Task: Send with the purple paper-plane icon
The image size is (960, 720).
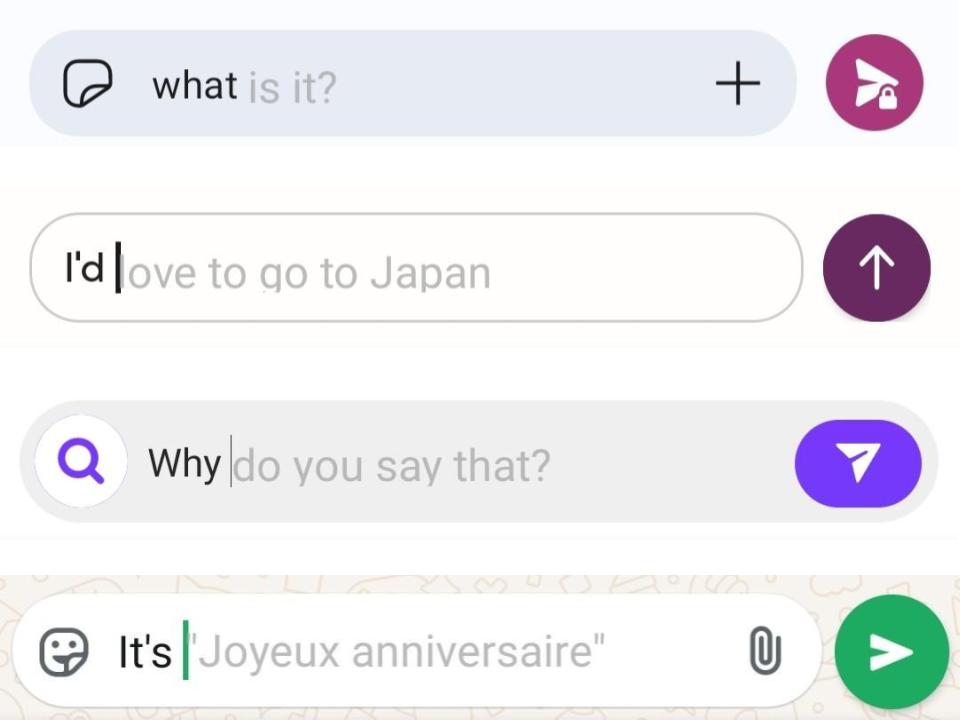Action: (x=858, y=463)
